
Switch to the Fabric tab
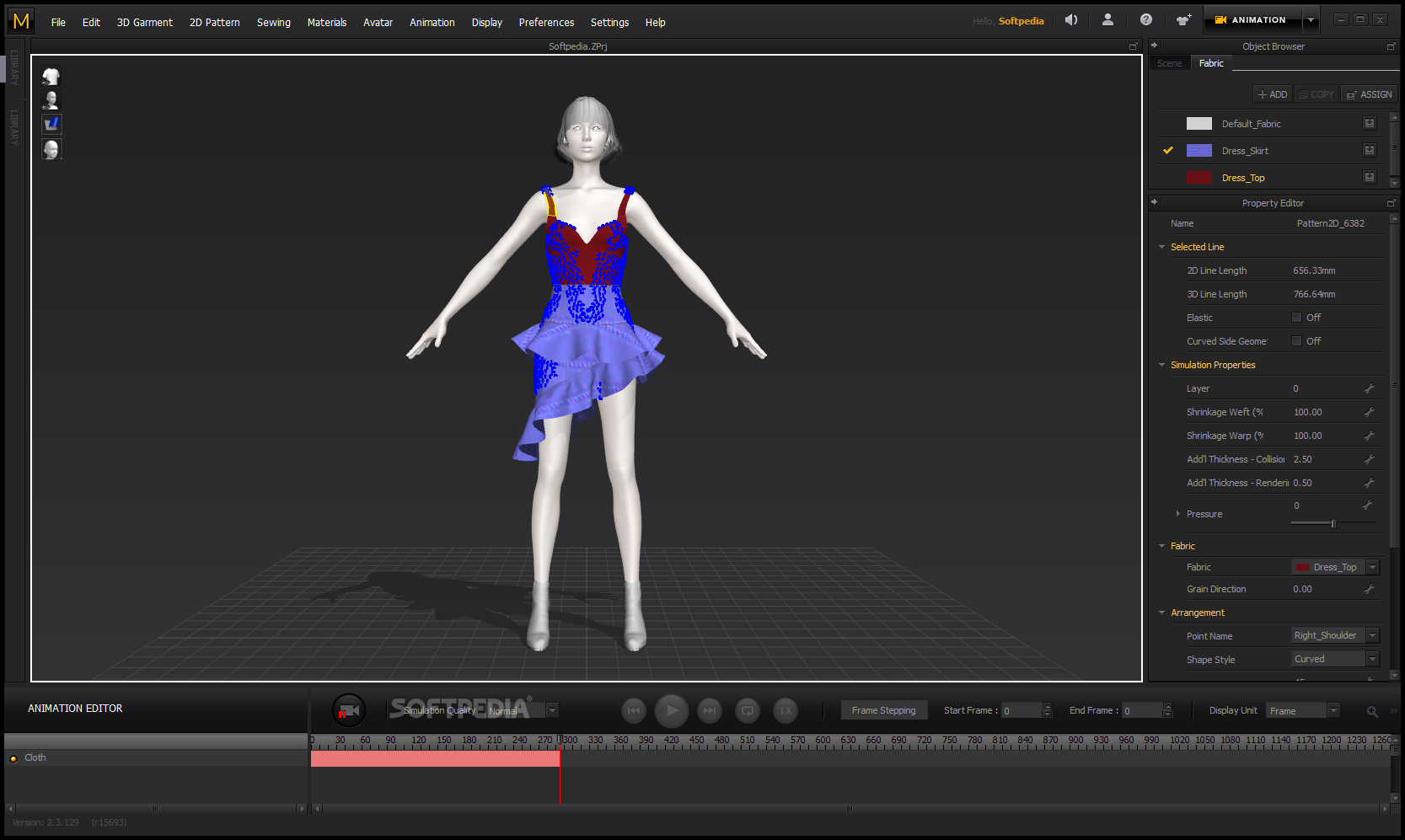1211,63
